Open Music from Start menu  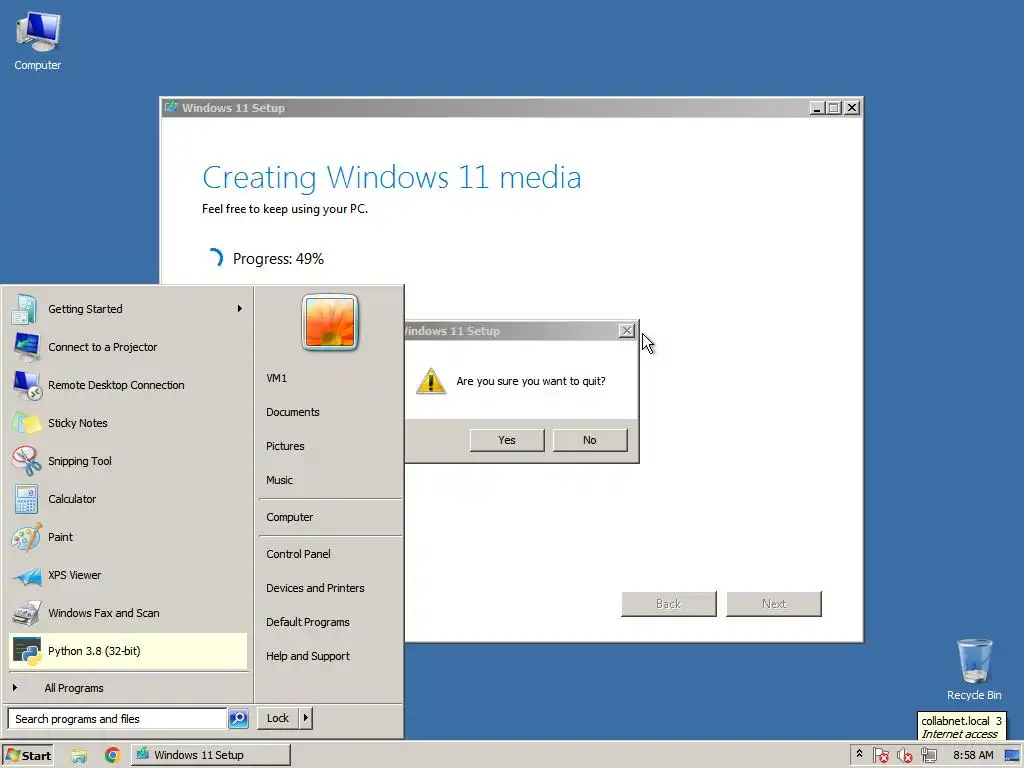pos(279,480)
